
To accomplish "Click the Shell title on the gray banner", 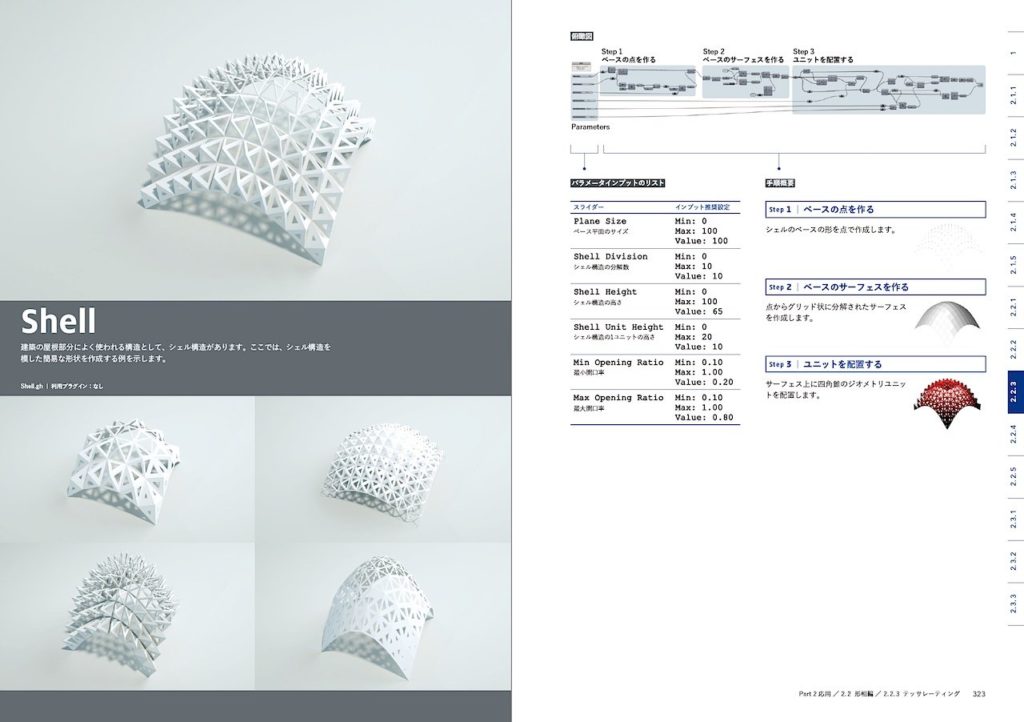I will [59, 322].
